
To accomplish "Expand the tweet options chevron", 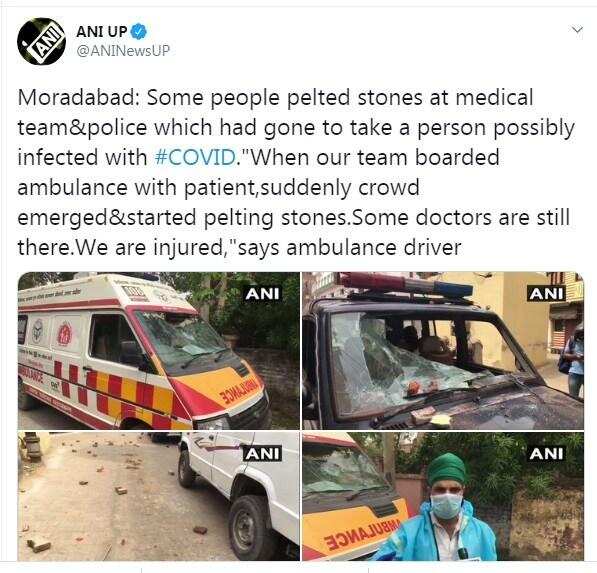I will pyautogui.click(x=578, y=30).
